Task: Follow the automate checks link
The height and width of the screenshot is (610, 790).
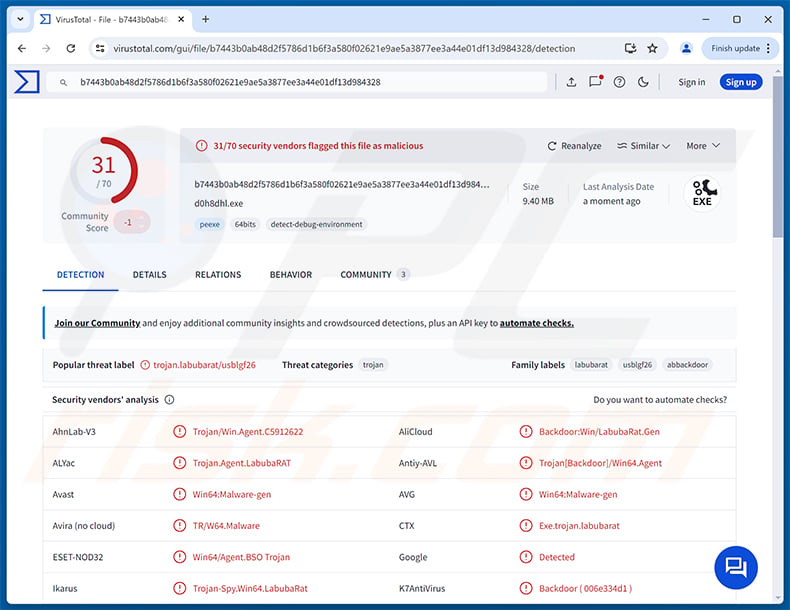Action: point(537,323)
